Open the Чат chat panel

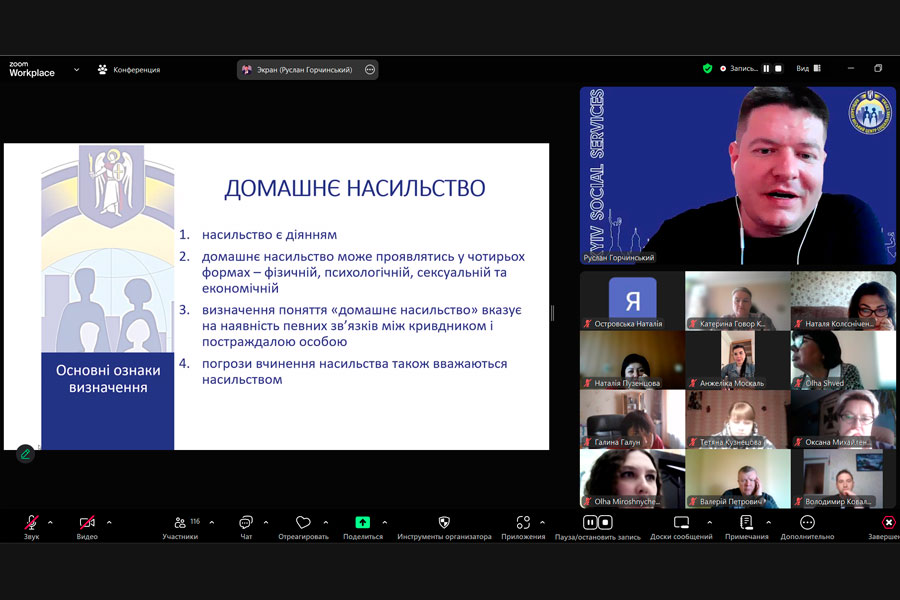[x=246, y=523]
